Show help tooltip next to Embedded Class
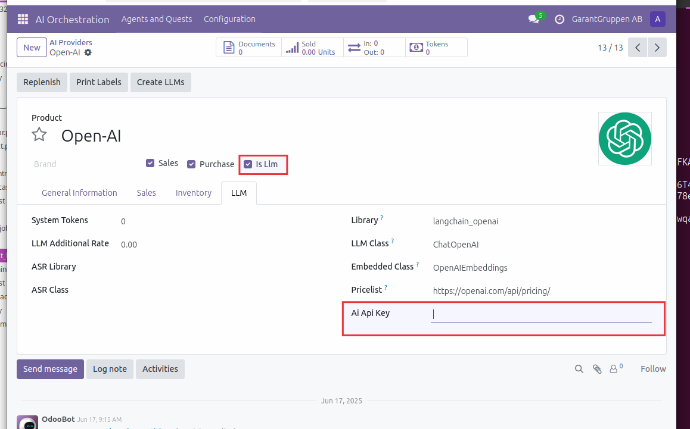 pyautogui.click(x=417, y=264)
